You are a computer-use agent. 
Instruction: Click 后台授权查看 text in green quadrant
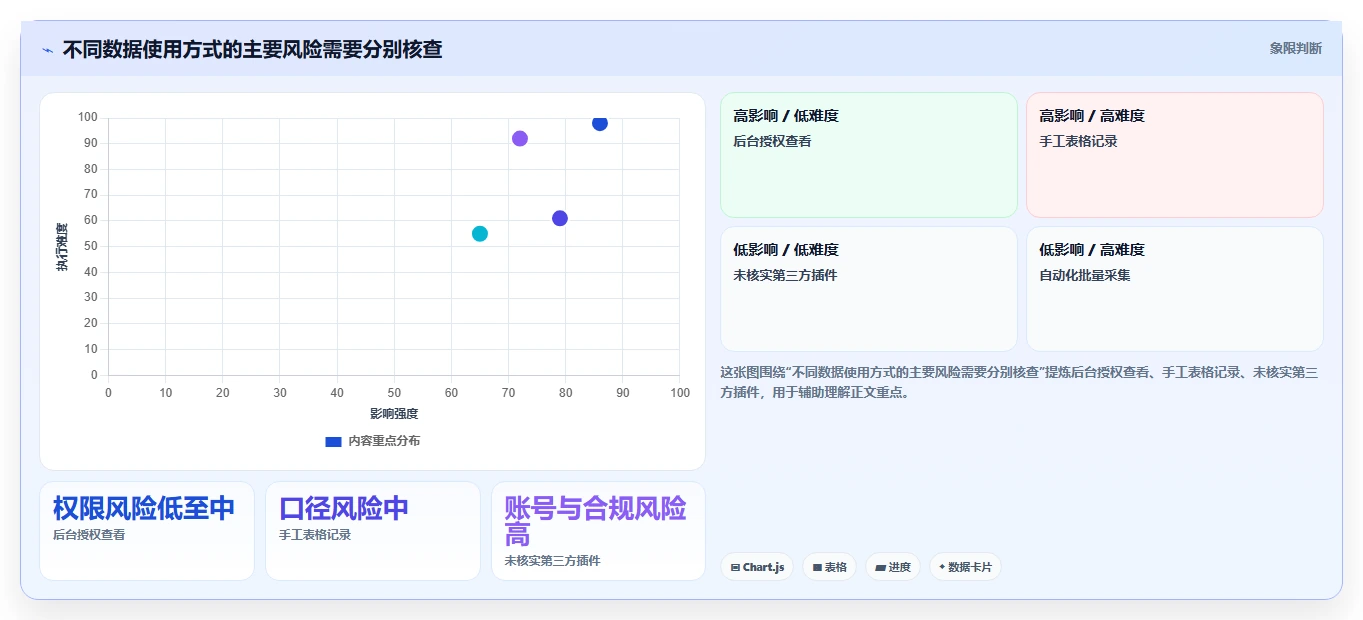click(772, 142)
